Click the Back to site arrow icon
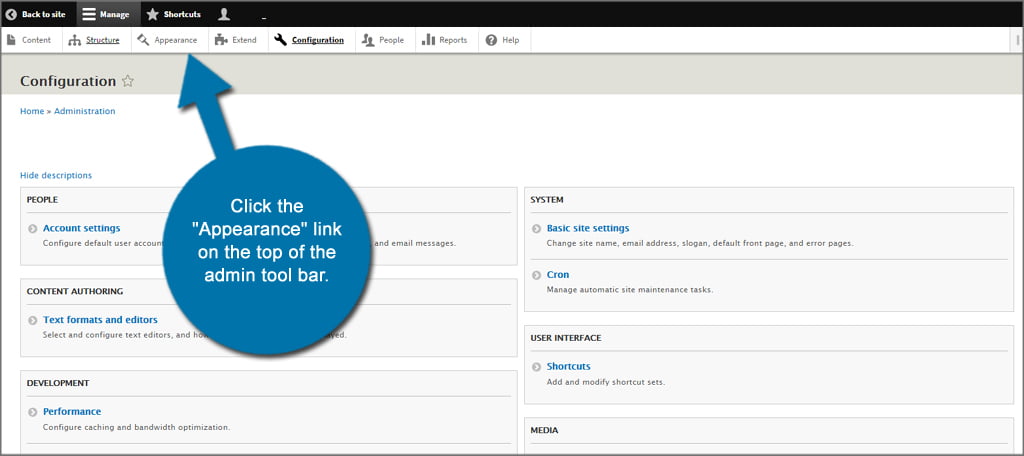Screen dimensions: 1024x456 click(x=11, y=14)
